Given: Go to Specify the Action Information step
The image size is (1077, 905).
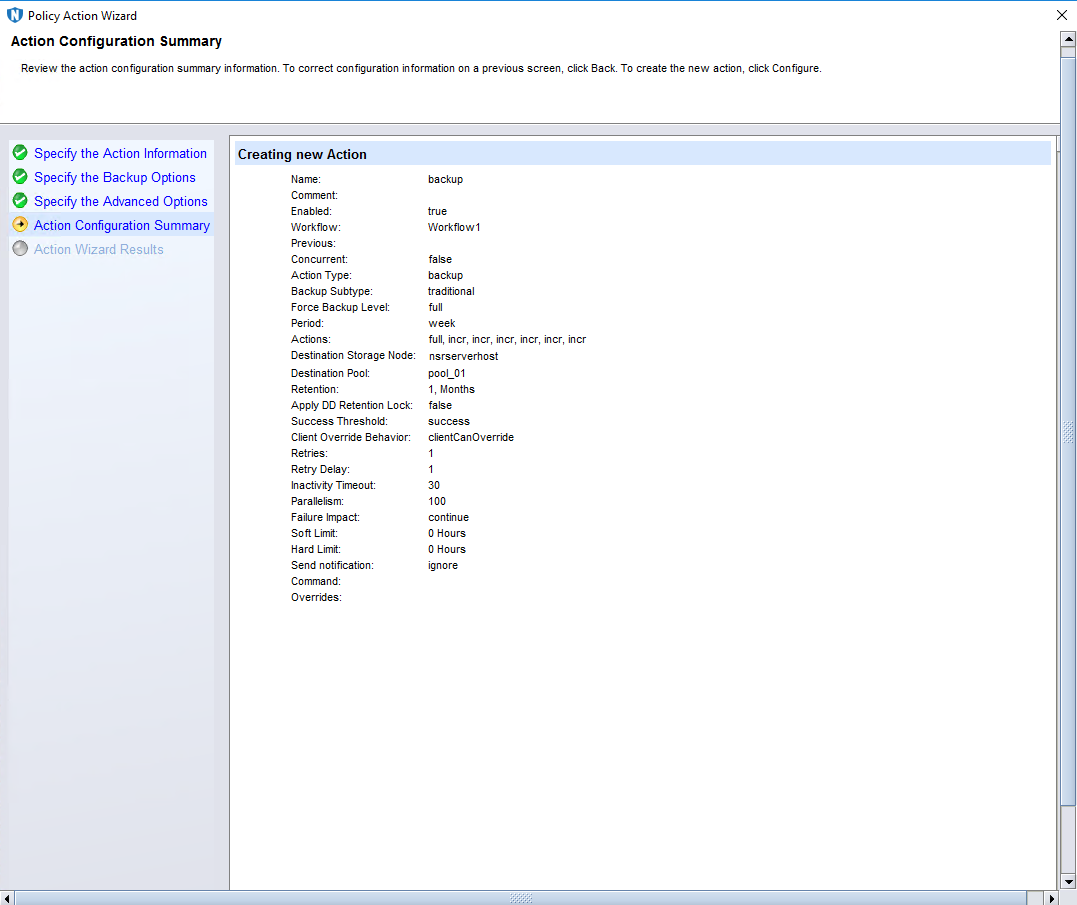Looking at the screenshot, I should (120, 153).
